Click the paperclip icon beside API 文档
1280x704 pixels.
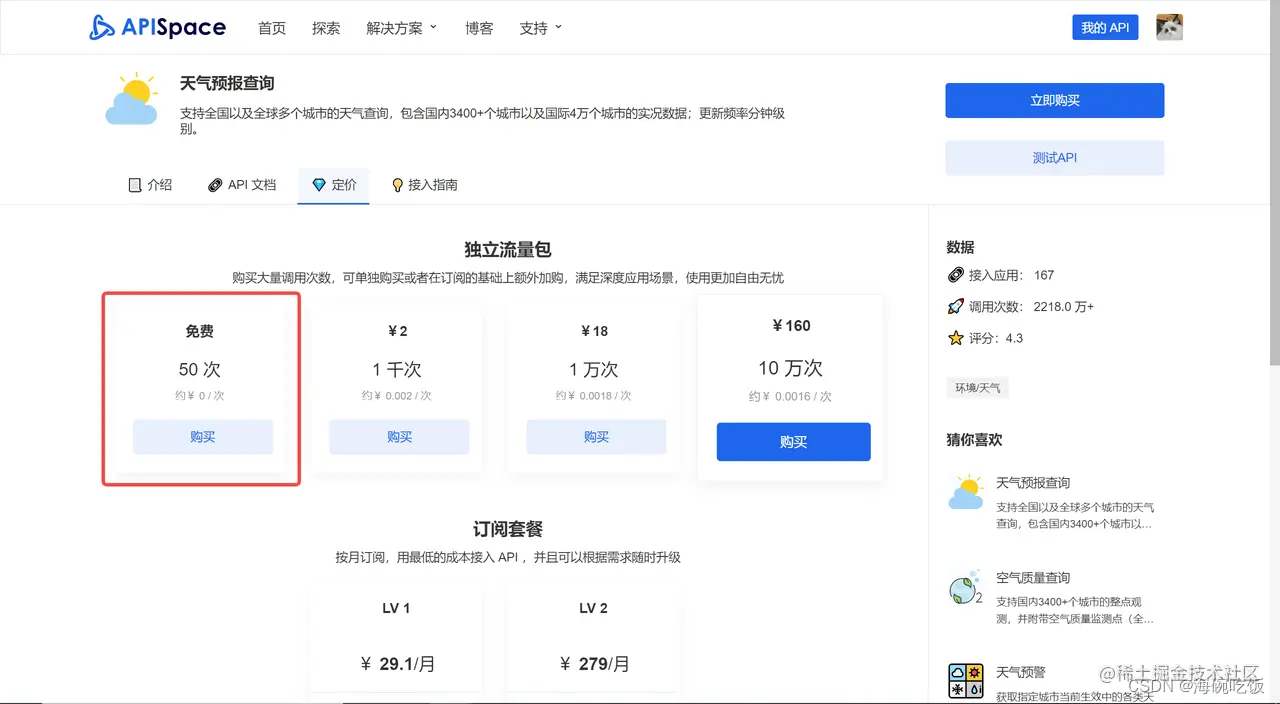click(x=213, y=184)
